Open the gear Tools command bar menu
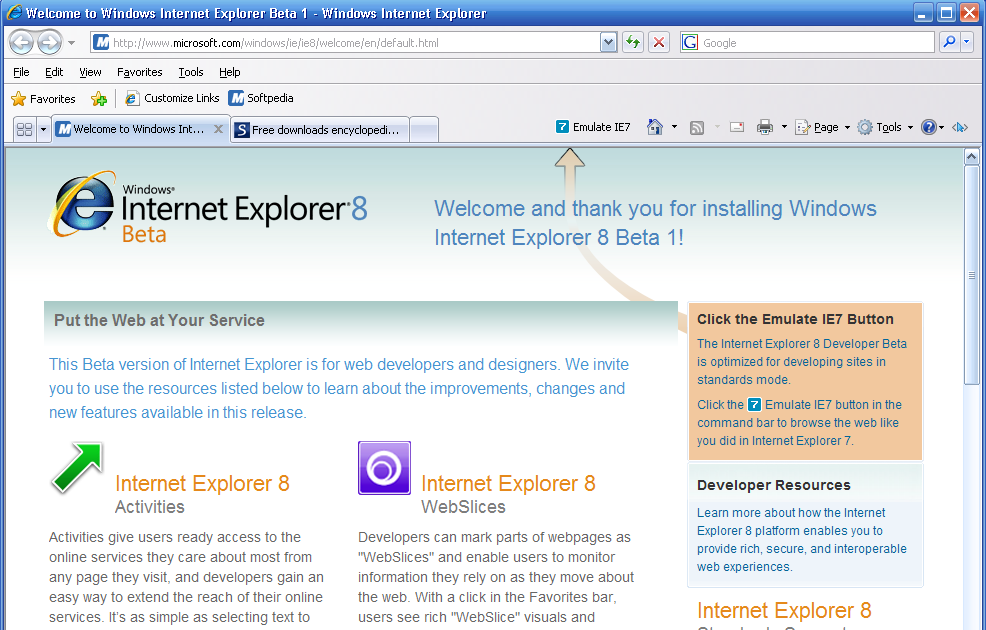 click(x=885, y=127)
